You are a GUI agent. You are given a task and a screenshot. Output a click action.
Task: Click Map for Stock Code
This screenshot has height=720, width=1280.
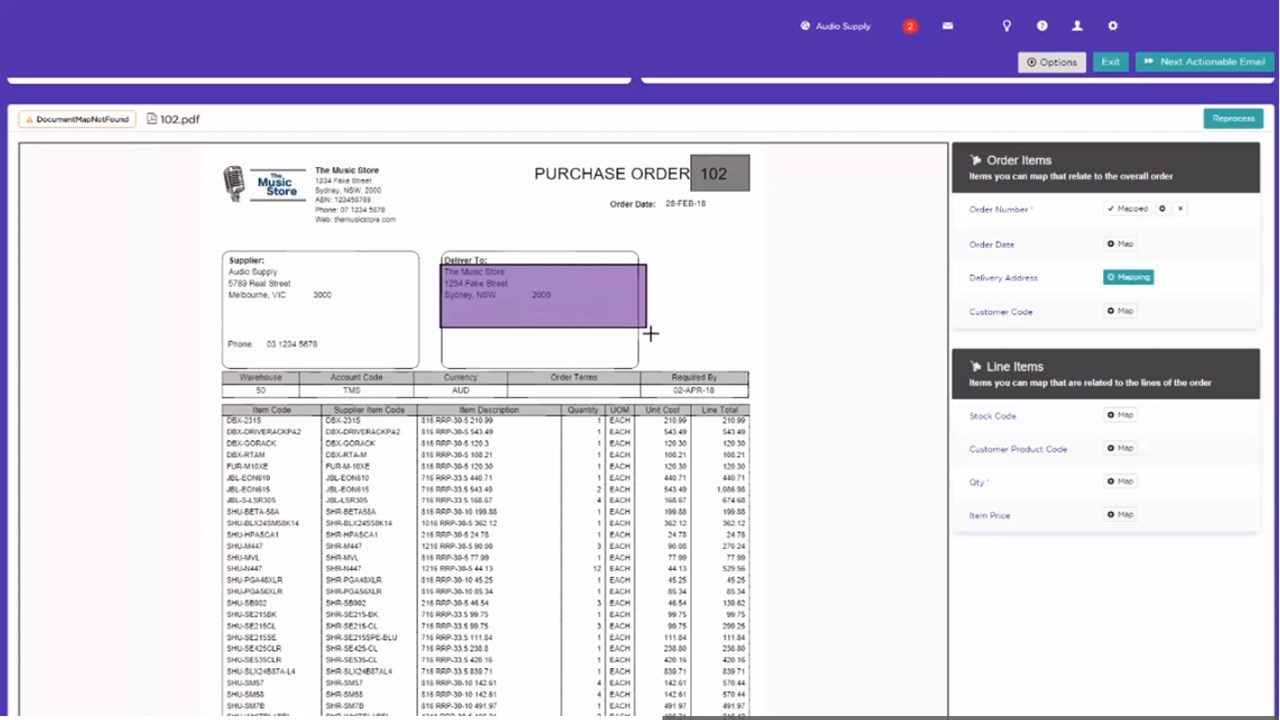coord(1120,415)
